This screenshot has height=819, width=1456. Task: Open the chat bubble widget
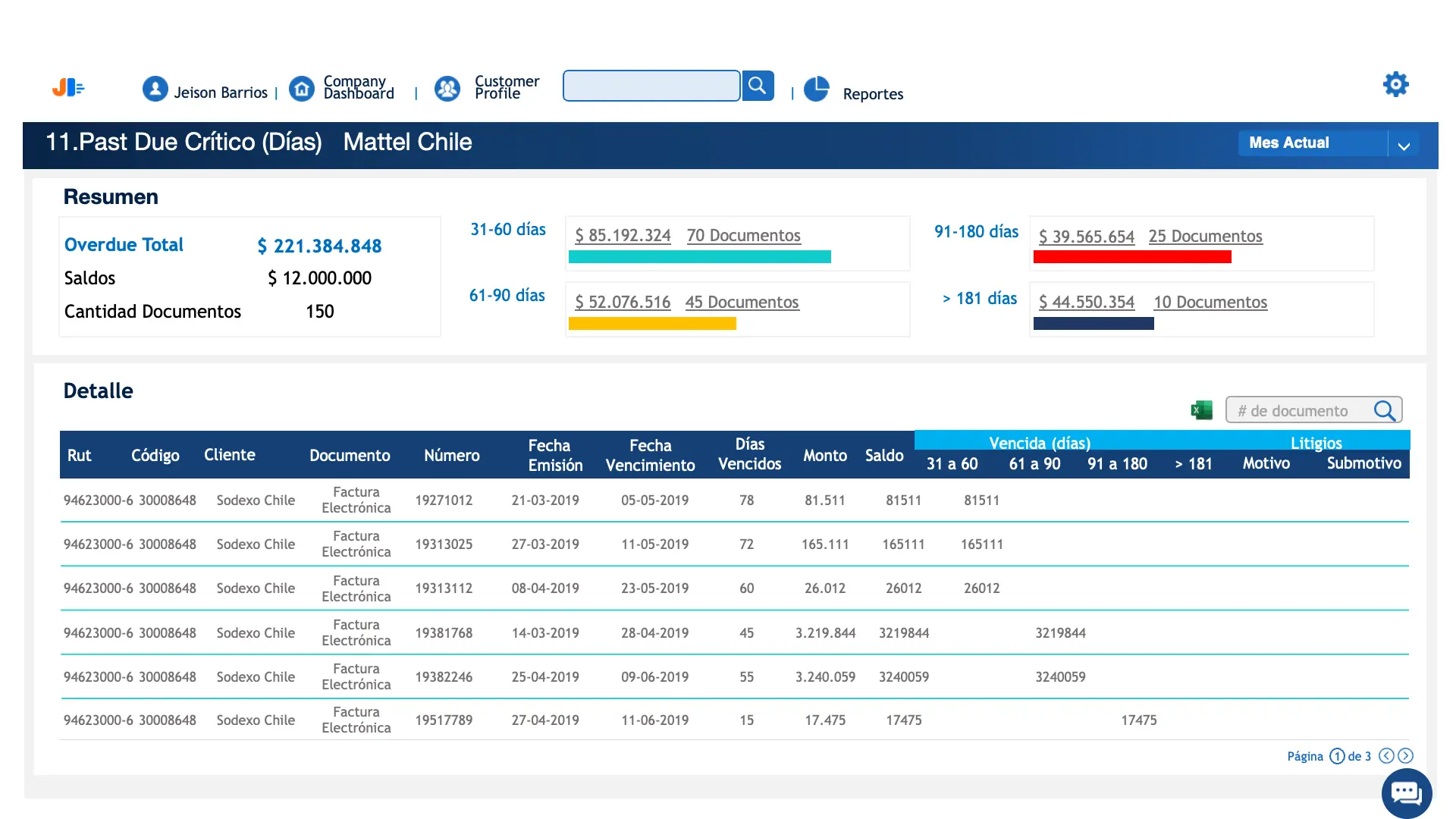tap(1407, 793)
